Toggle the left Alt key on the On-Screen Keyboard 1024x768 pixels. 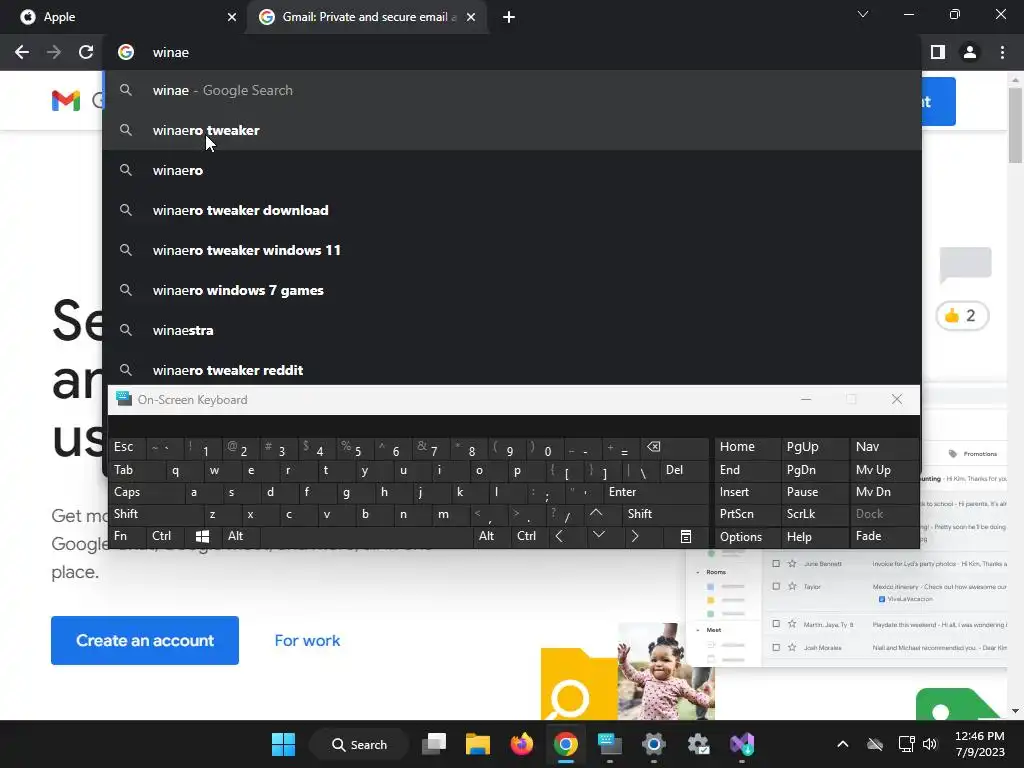[x=242, y=536]
